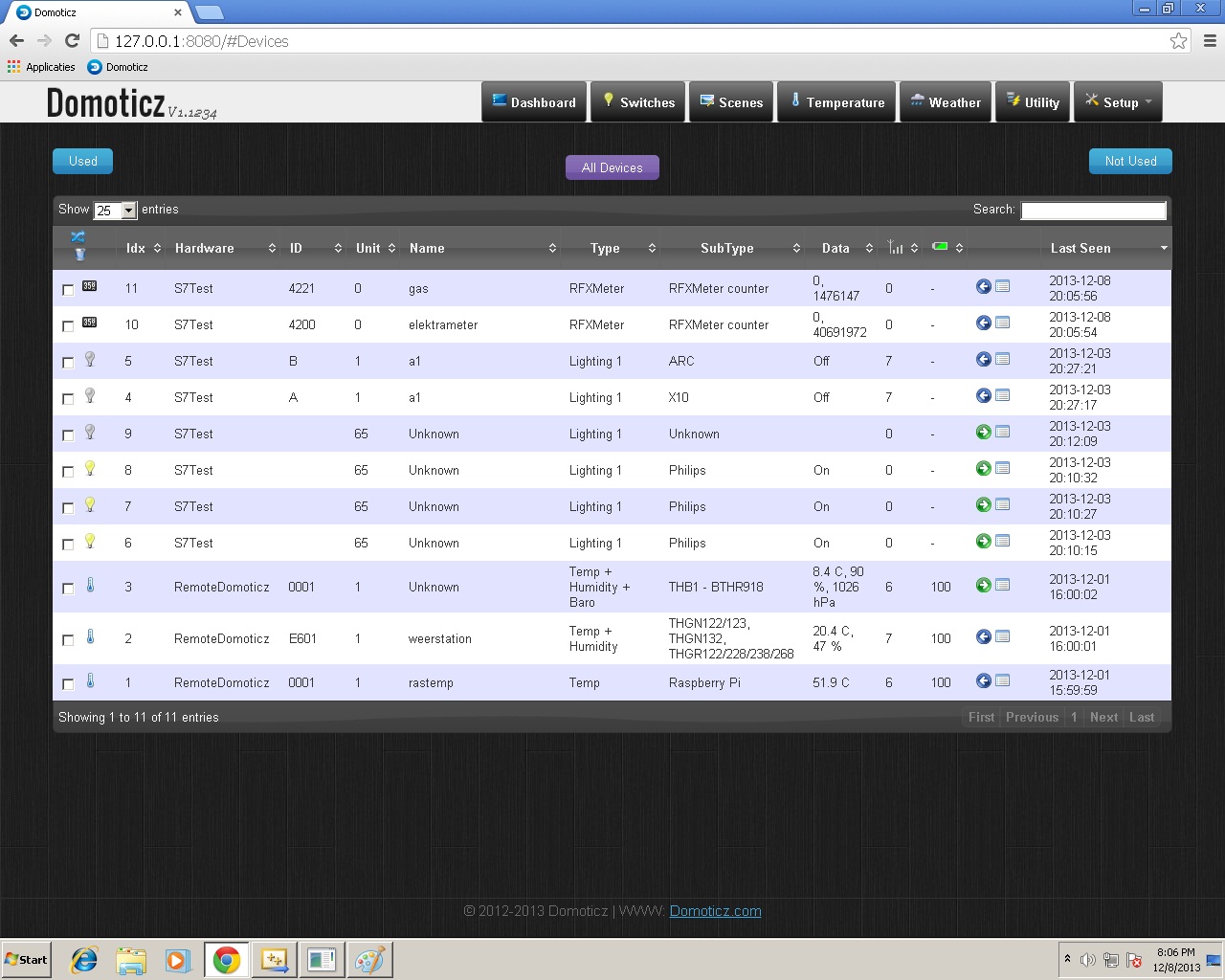The width and height of the screenshot is (1225, 980).
Task: Click the table Search input field
Action: (x=1093, y=211)
